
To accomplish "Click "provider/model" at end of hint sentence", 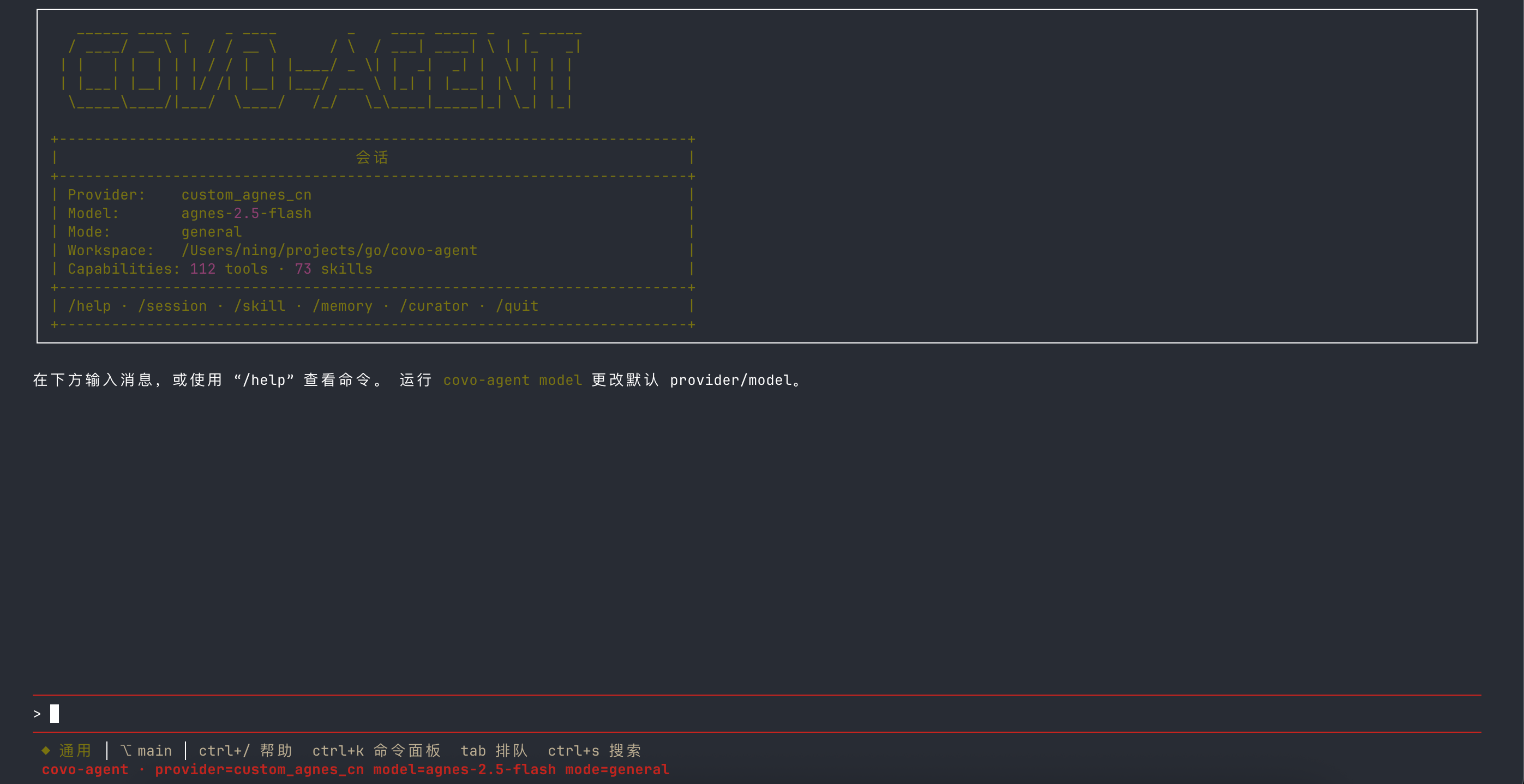I will click(731, 380).
